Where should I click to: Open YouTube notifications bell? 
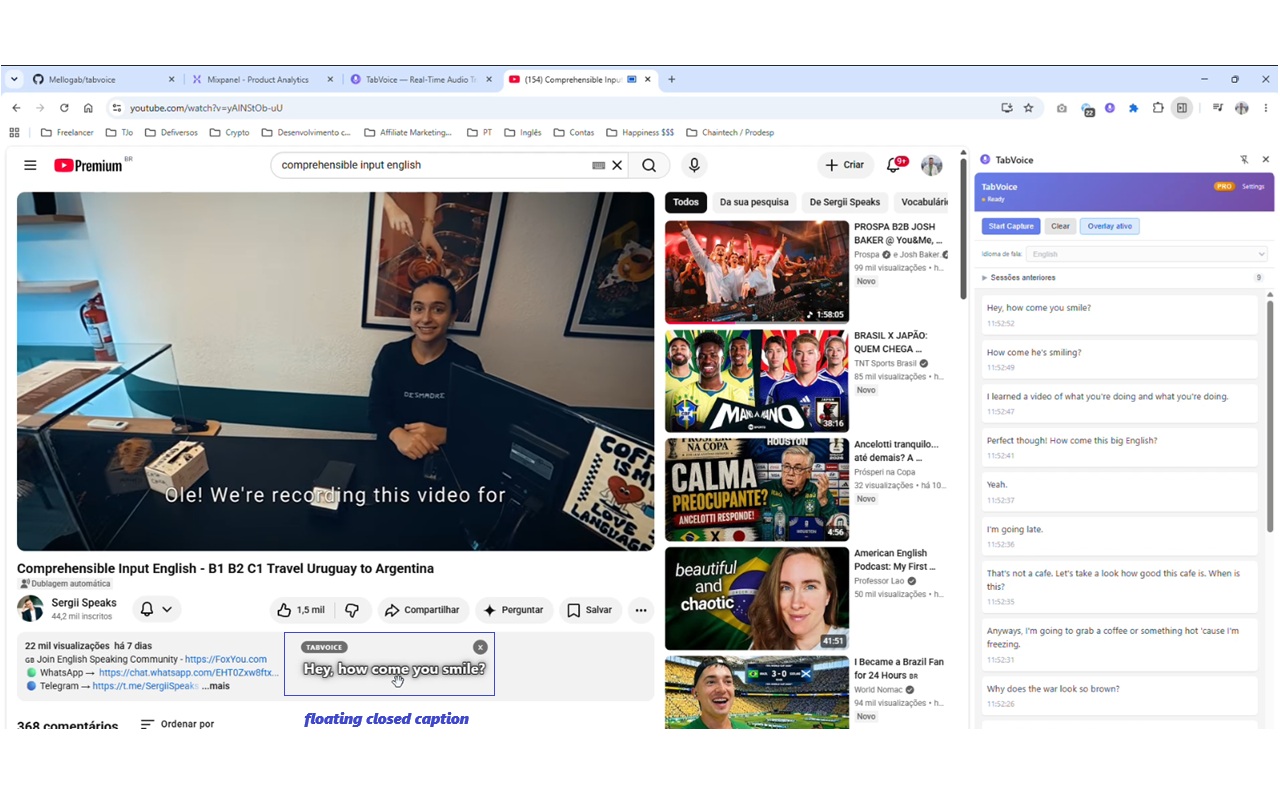click(x=894, y=165)
